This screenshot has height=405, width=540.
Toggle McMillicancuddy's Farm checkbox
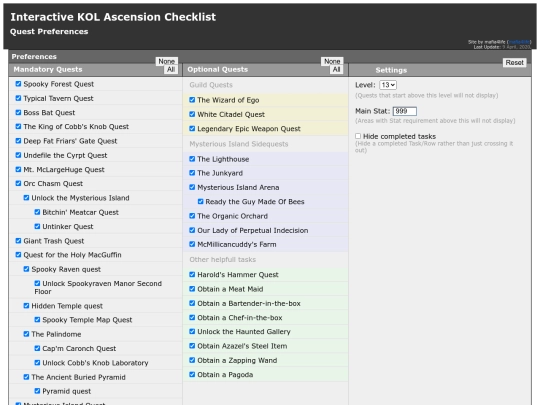[x=192, y=244]
